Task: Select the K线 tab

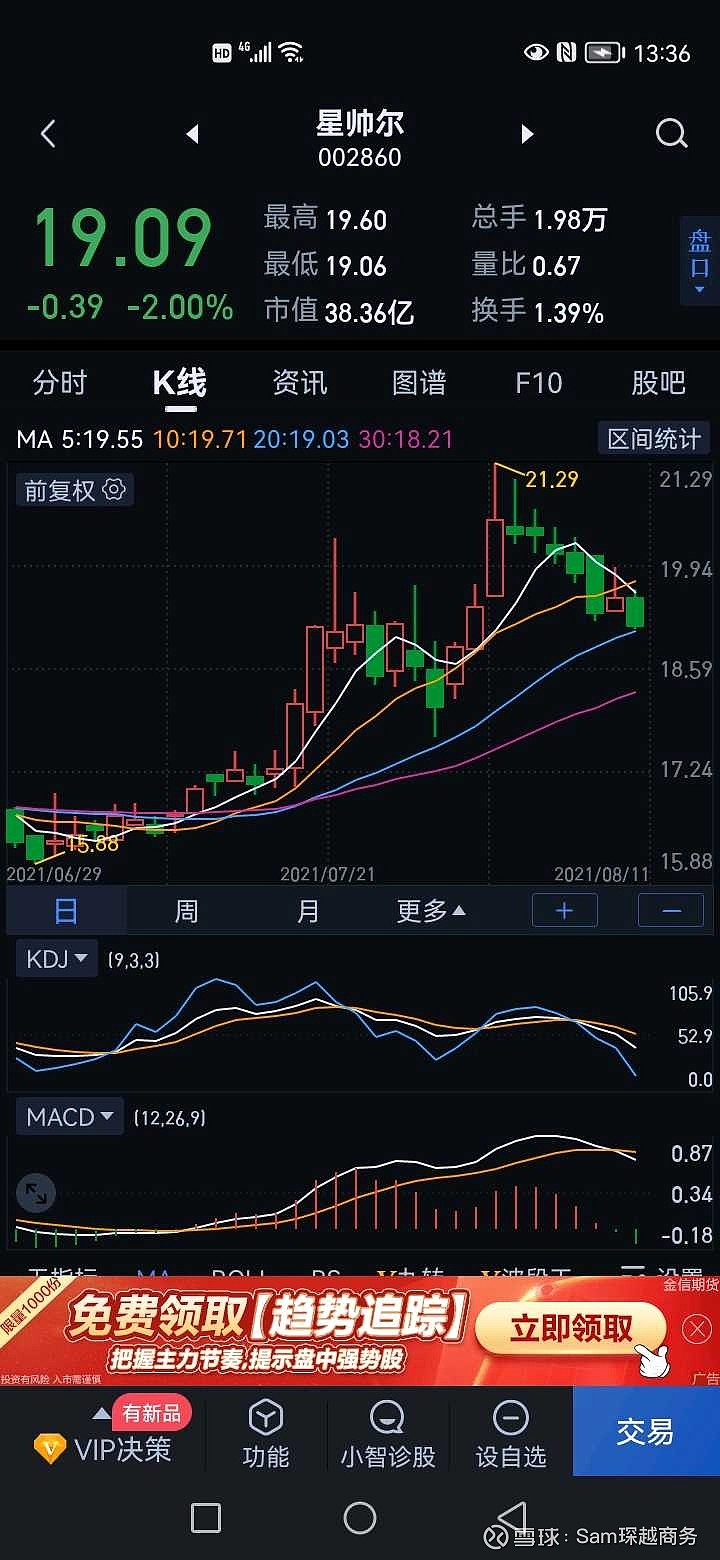Action: click(180, 382)
